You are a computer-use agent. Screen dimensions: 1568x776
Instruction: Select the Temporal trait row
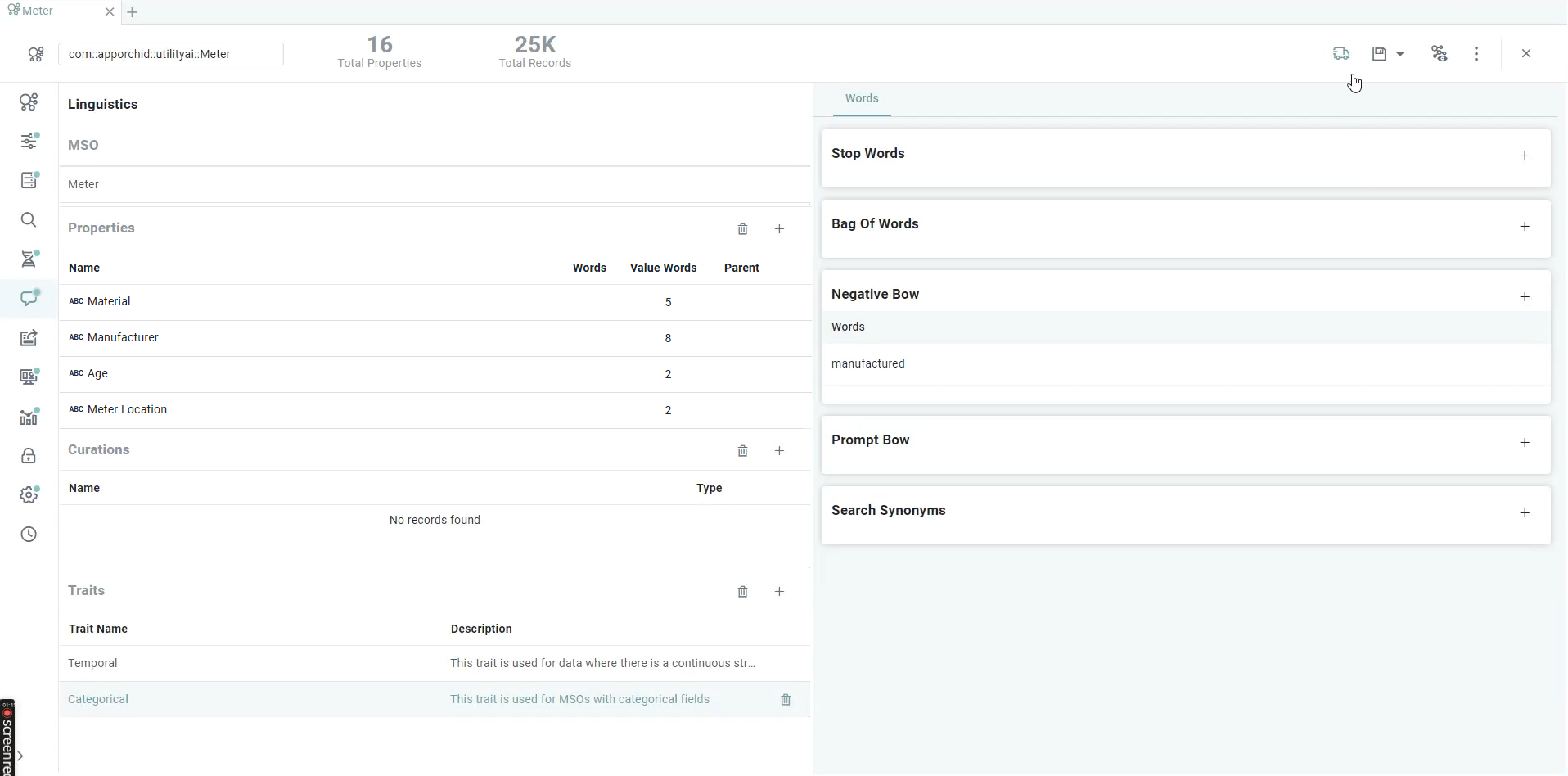[92, 663]
